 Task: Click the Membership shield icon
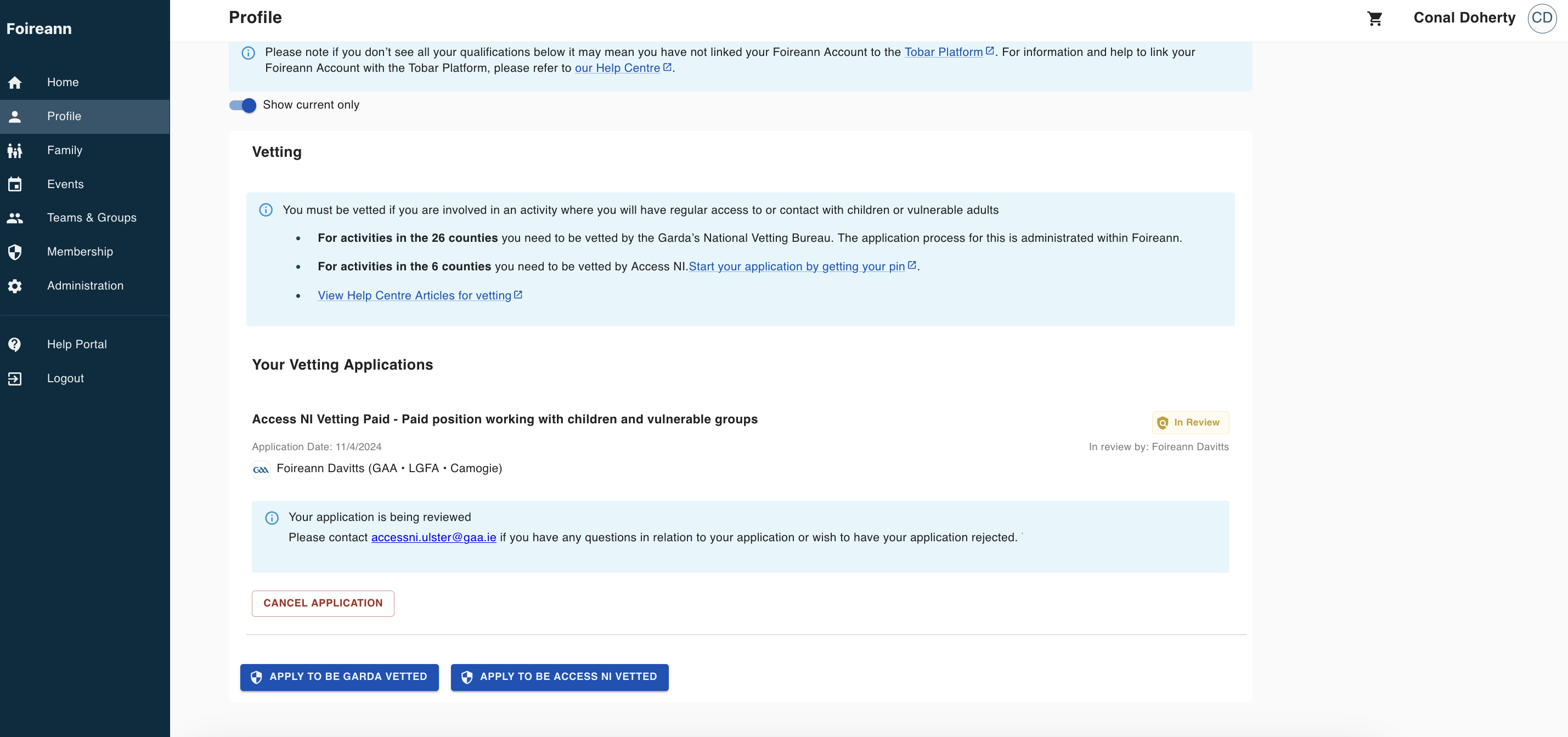tap(15, 252)
